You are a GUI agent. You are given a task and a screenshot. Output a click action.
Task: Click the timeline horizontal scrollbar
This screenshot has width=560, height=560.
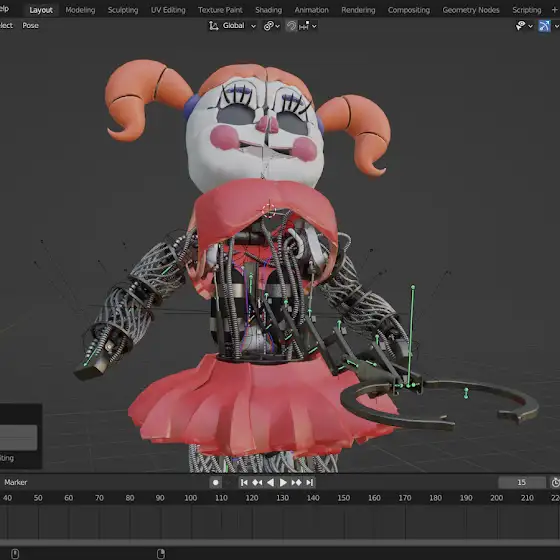coord(280,542)
